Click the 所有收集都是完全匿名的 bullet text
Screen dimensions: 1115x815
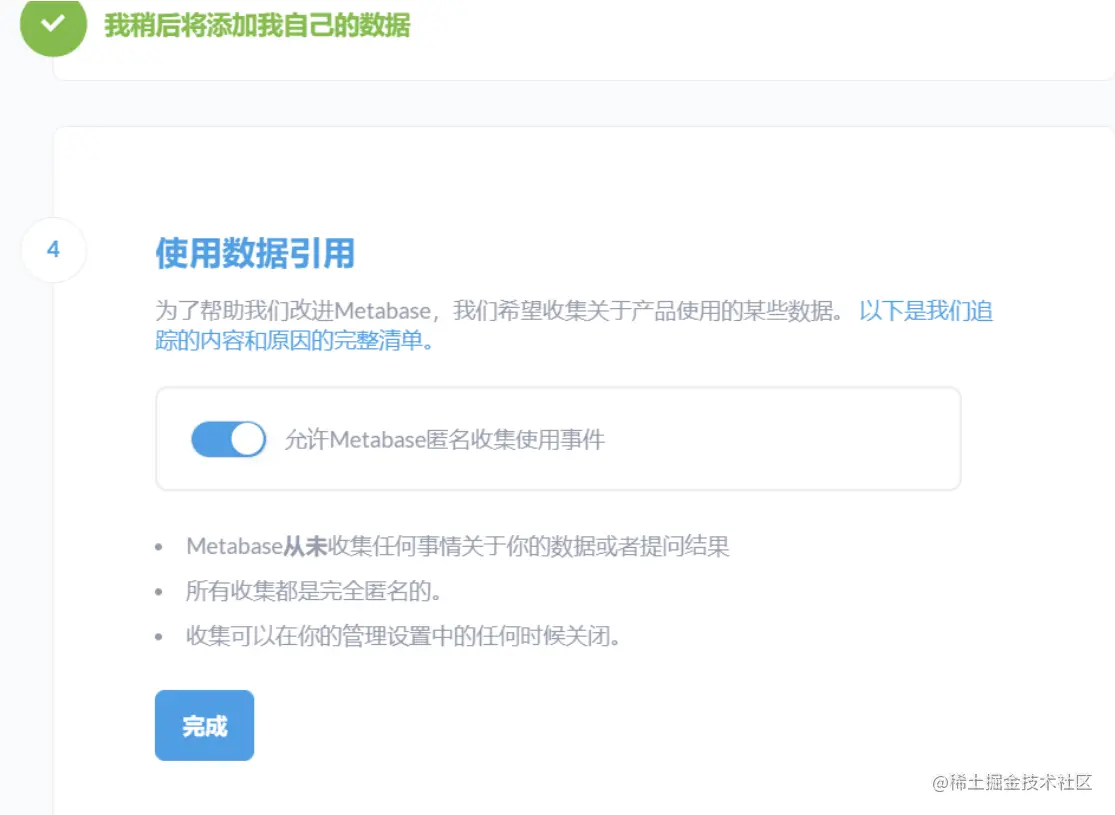click(314, 591)
